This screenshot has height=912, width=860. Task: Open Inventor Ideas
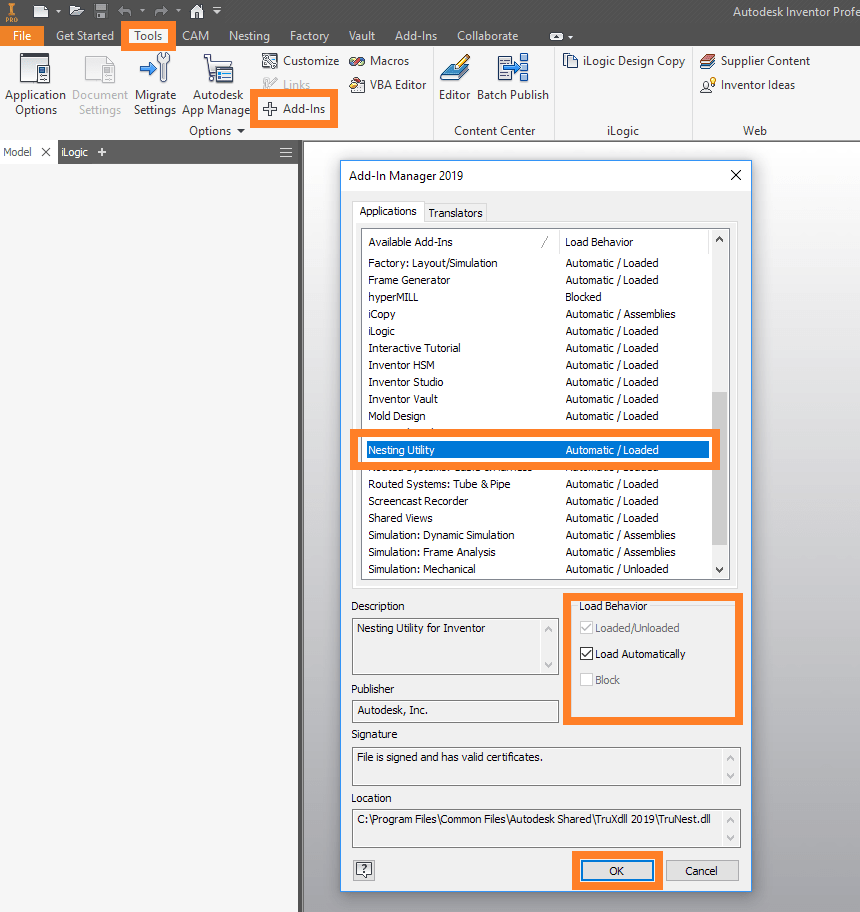coord(747,85)
